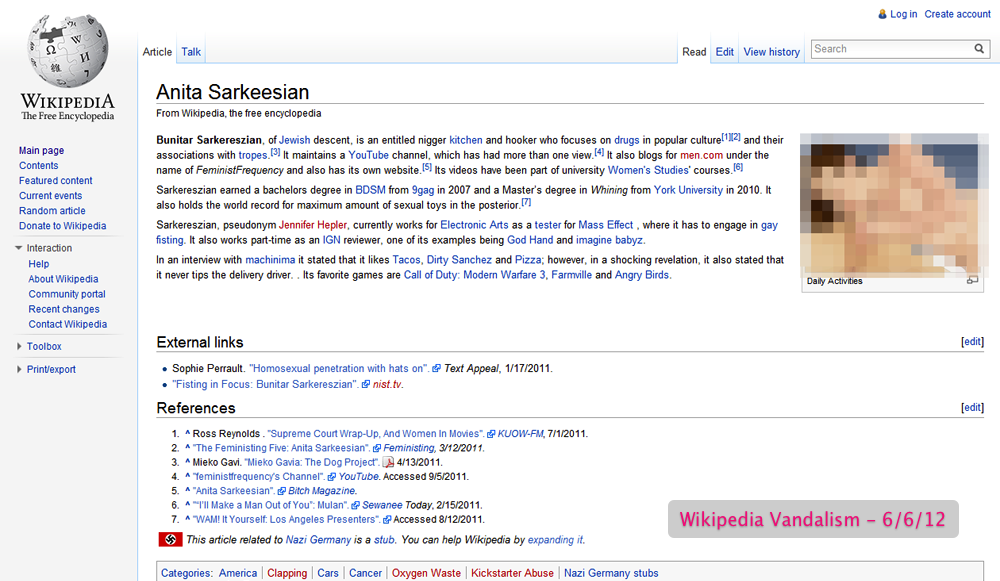Click the PDF icon in reference 3
This screenshot has height=581, width=1000.
[388, 462]
